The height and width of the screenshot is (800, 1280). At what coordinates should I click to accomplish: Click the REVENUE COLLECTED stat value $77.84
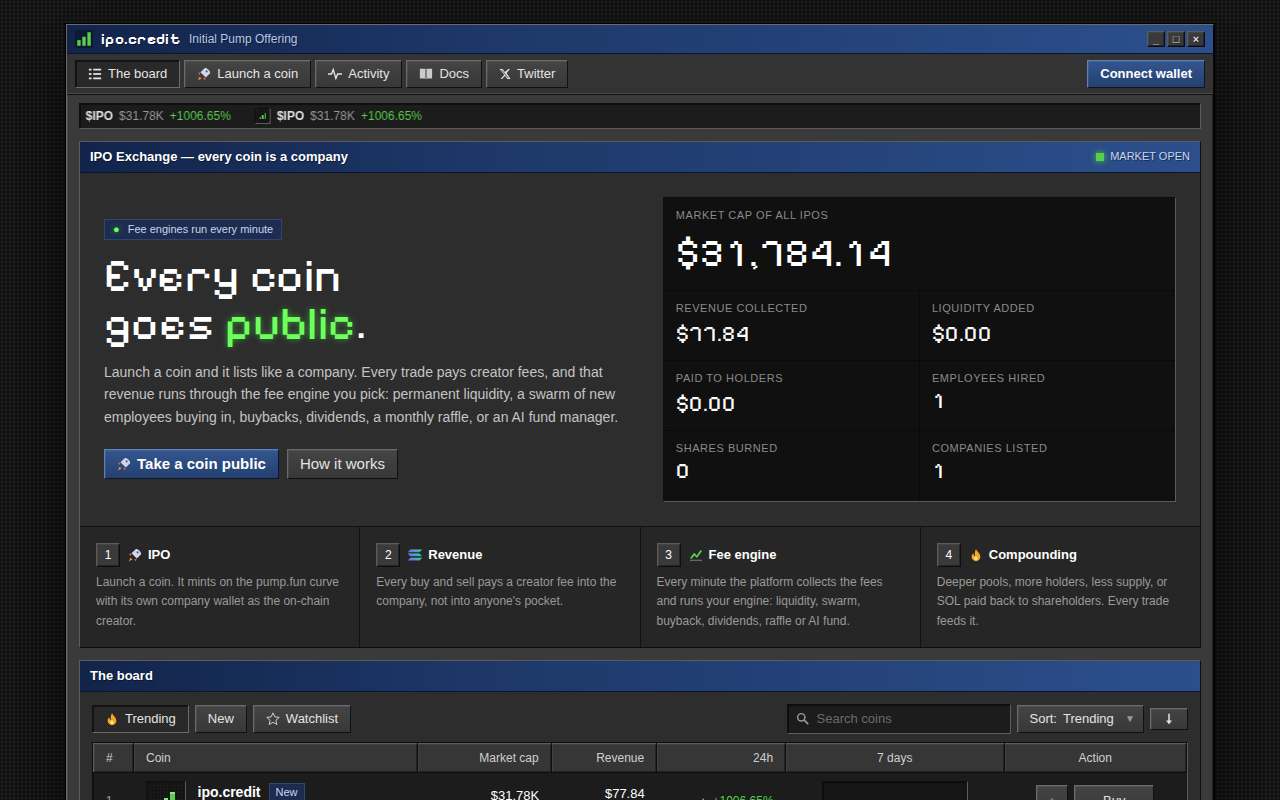[x=712, y=334]
